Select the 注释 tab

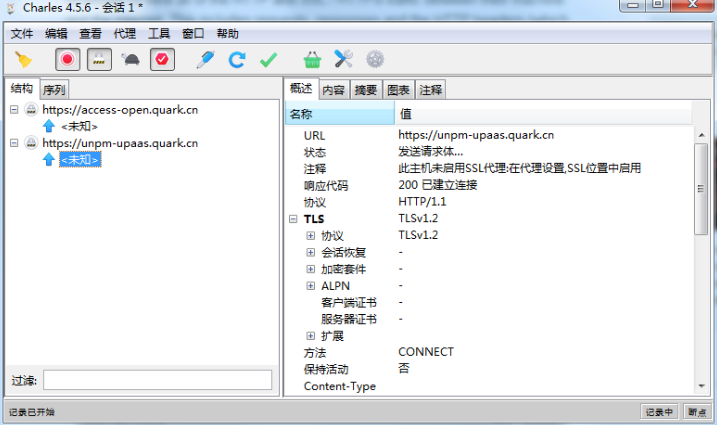430,90
